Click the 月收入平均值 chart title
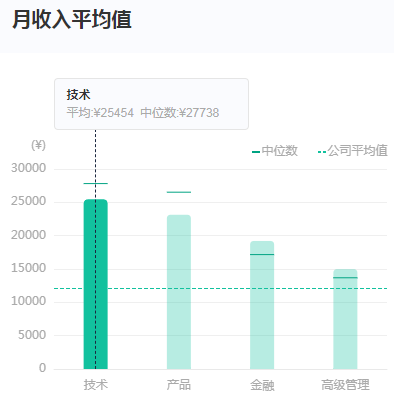This screenshot has height=414, width=394. click(x=72, y=20)
